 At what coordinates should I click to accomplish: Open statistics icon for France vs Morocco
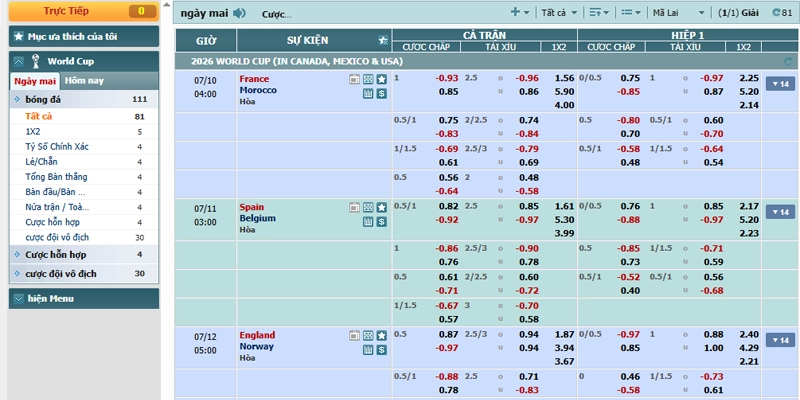tap(368, 93)
